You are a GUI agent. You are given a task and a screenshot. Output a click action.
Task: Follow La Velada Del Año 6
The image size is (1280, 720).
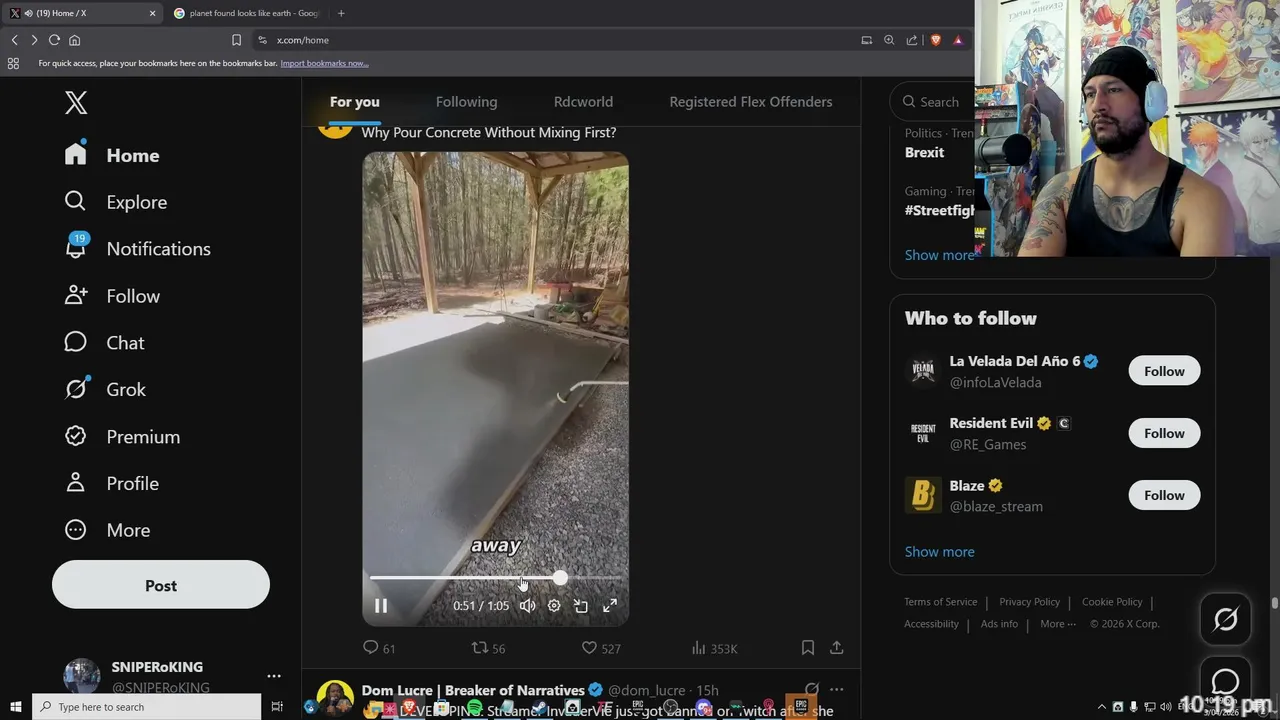click(1164, 371)
